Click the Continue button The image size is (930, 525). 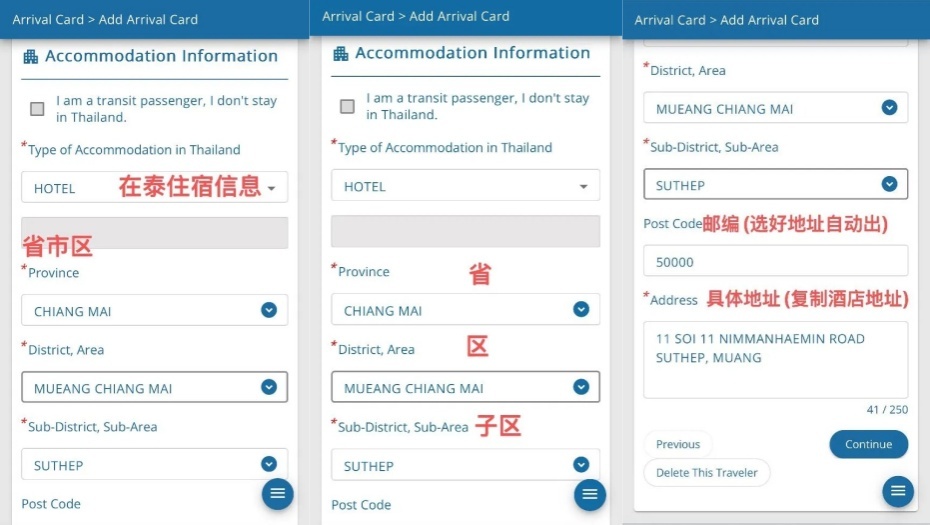click(868, 444)
